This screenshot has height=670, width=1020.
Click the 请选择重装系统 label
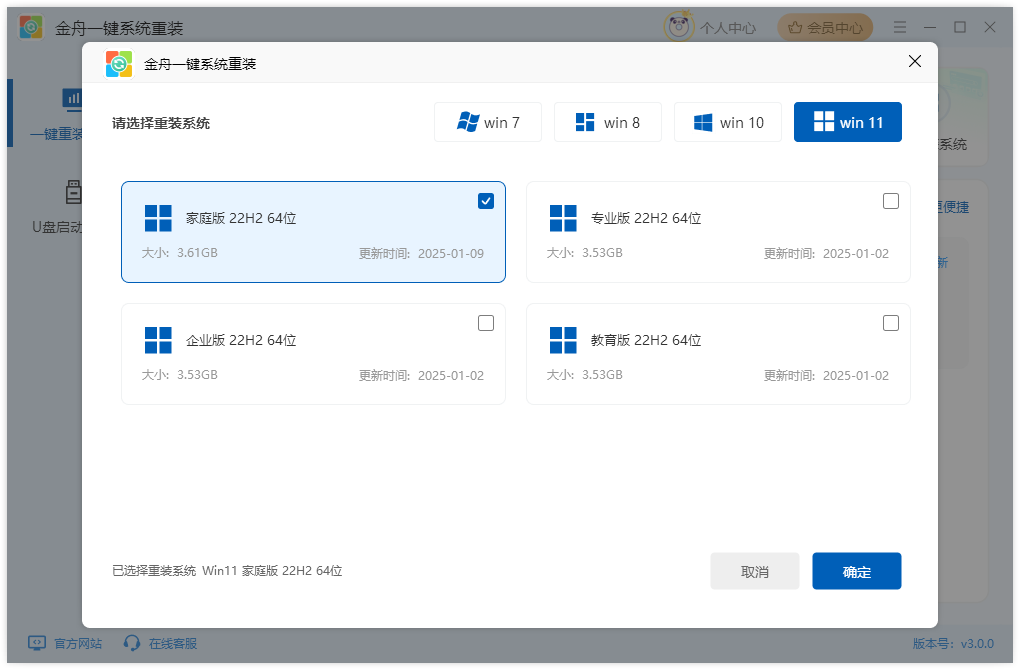click(161, 123)
